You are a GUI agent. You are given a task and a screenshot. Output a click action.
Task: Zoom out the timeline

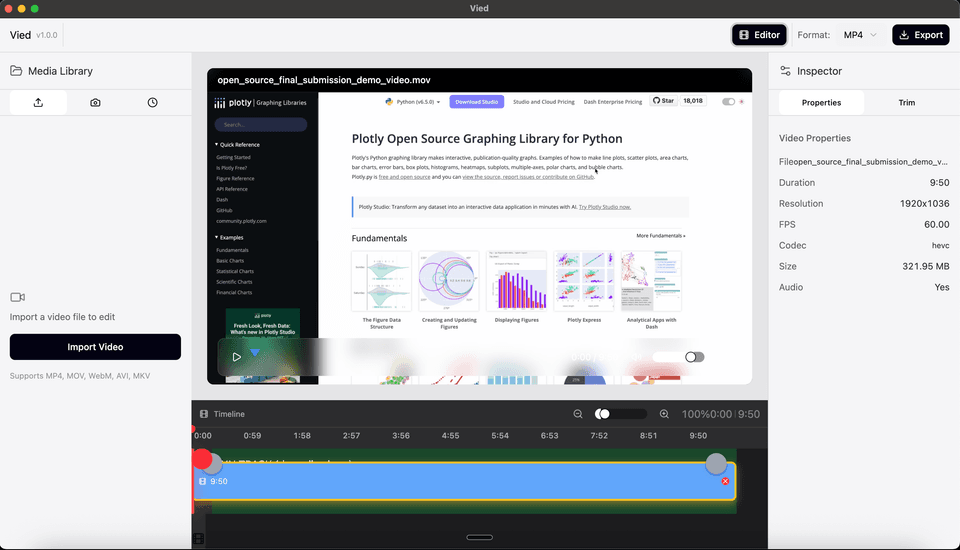(578, 414)
